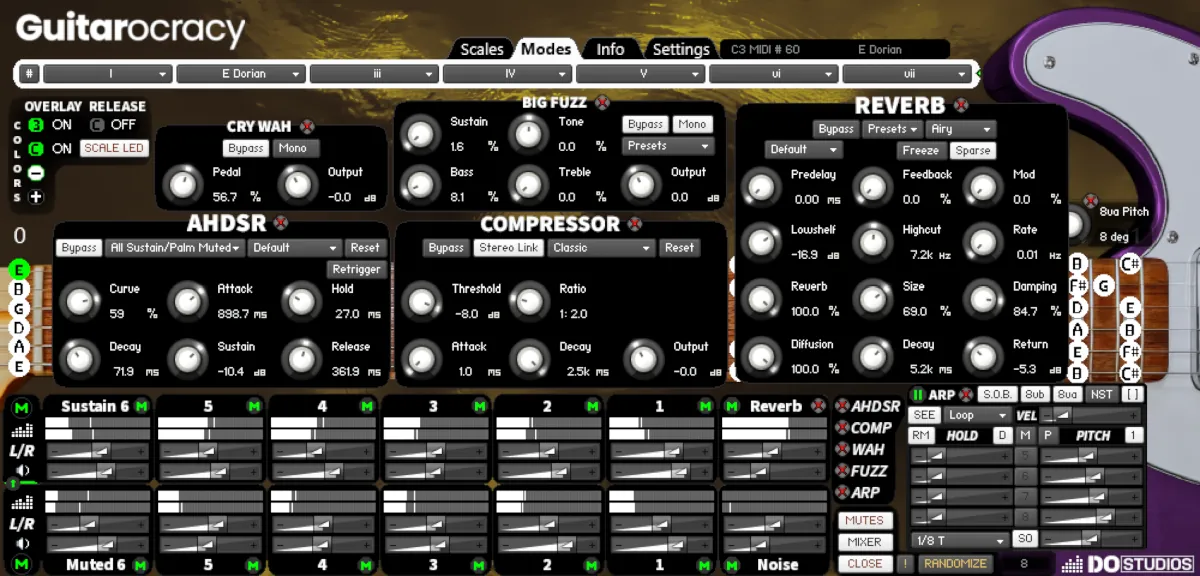Click the minus colors icon under Overlay

pyautogui.click(x=36, y=173)
